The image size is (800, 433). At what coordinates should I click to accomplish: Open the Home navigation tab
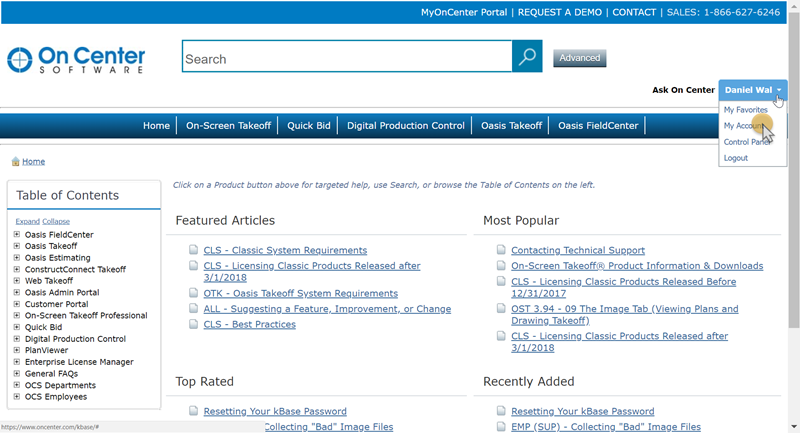coord(156,125)
